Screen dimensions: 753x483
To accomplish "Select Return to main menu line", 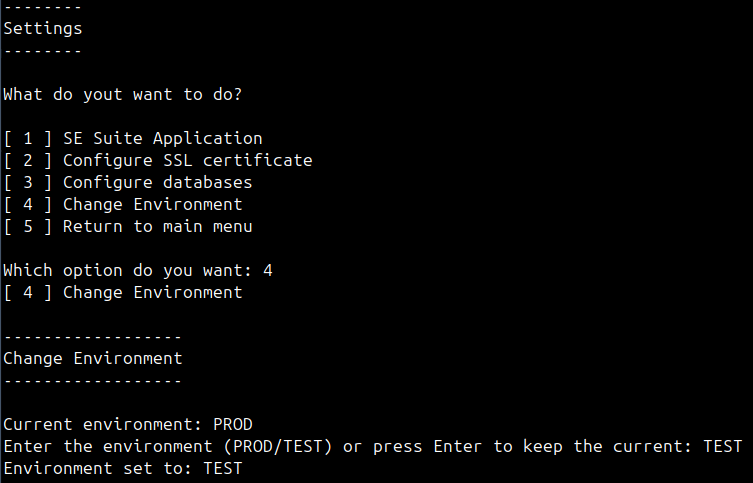I will (x=128, y=227).
